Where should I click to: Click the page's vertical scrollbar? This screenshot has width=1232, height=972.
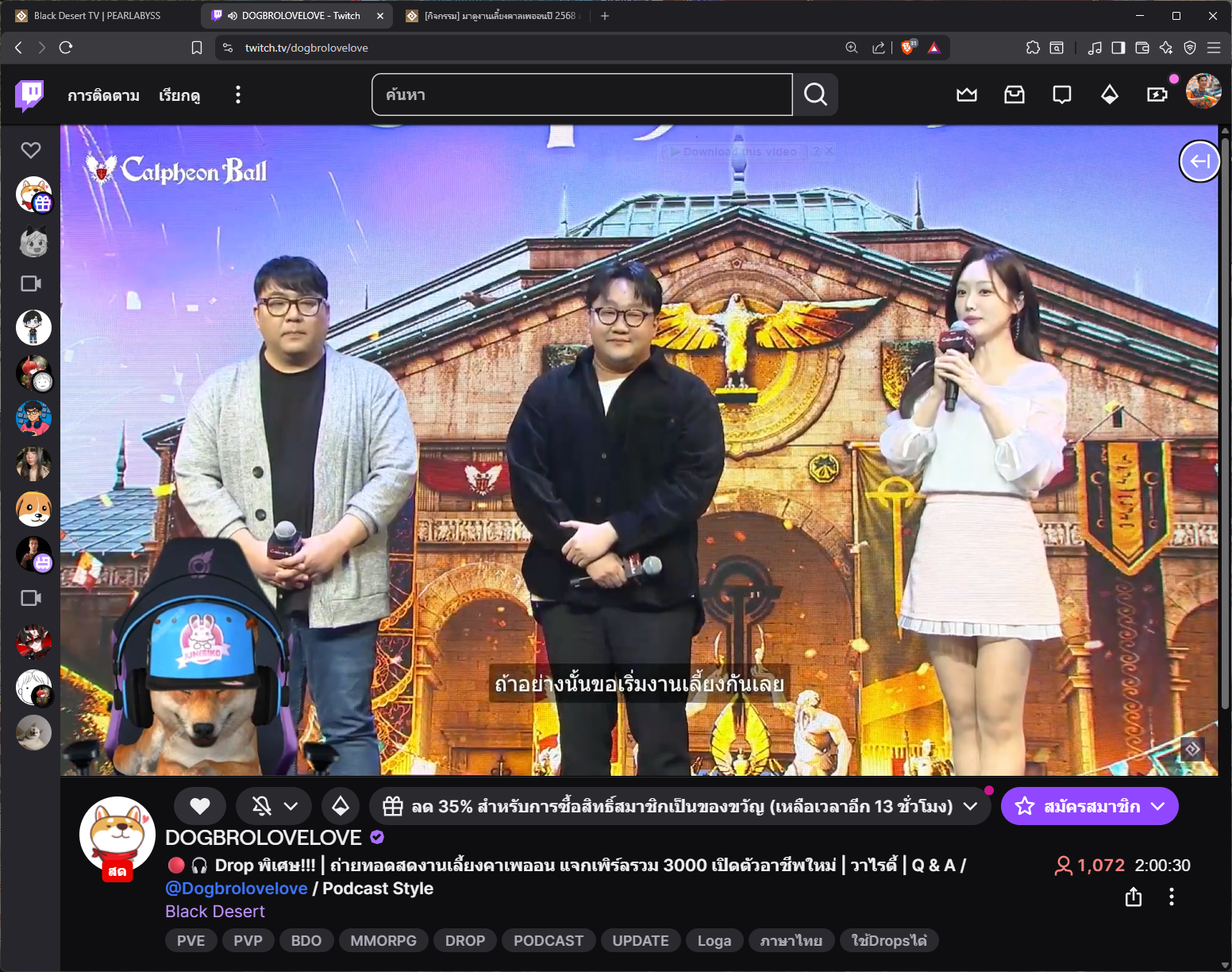pos(1225,421)
